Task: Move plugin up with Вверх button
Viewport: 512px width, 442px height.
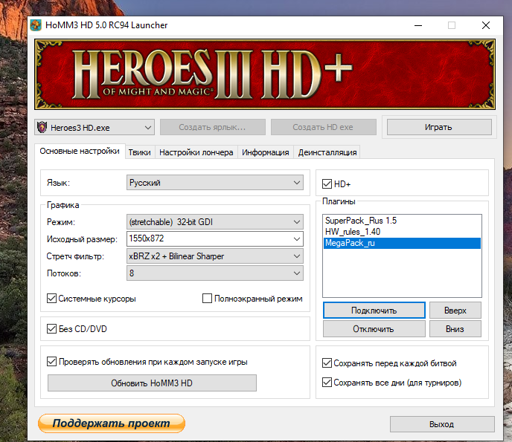Action: pos(455,310)
